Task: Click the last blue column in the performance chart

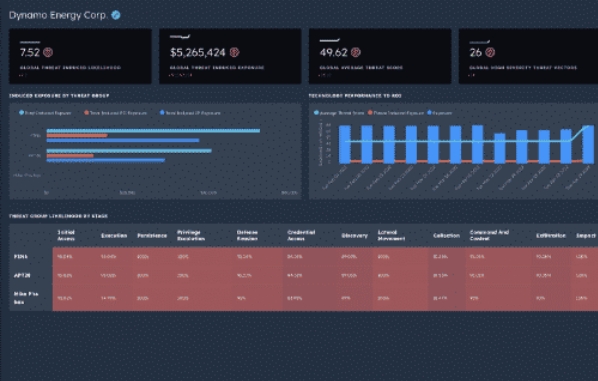Action: click(588, 144)
